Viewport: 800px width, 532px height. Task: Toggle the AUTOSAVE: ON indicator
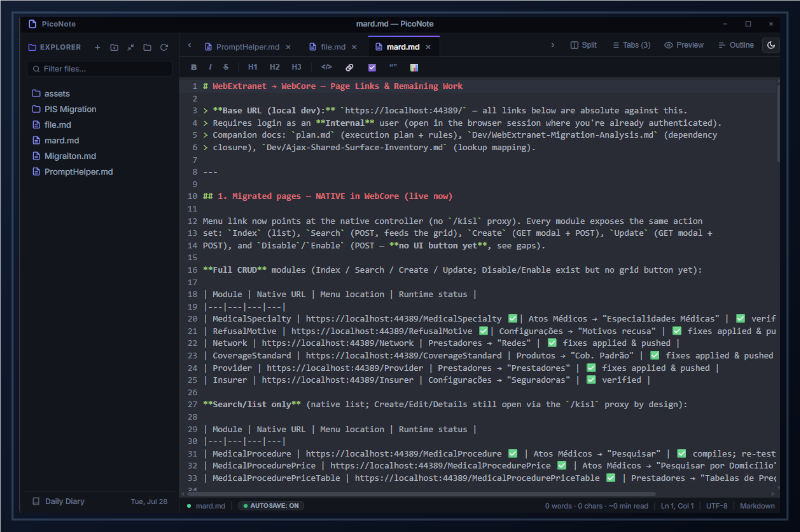point(271,506)
